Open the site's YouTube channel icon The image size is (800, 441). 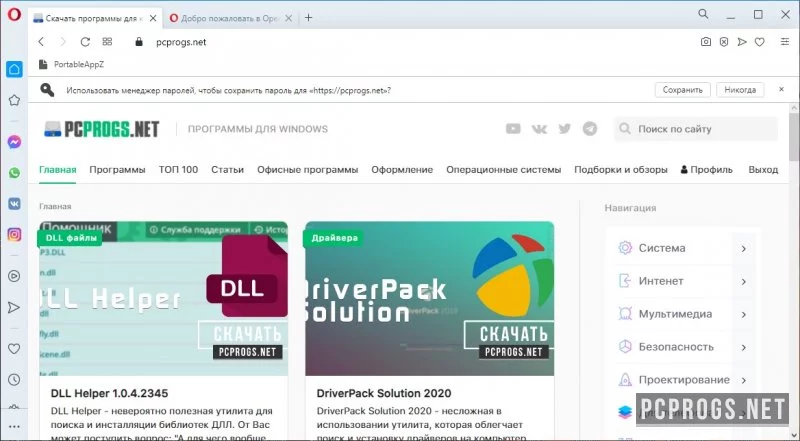[x=513, y=129]
